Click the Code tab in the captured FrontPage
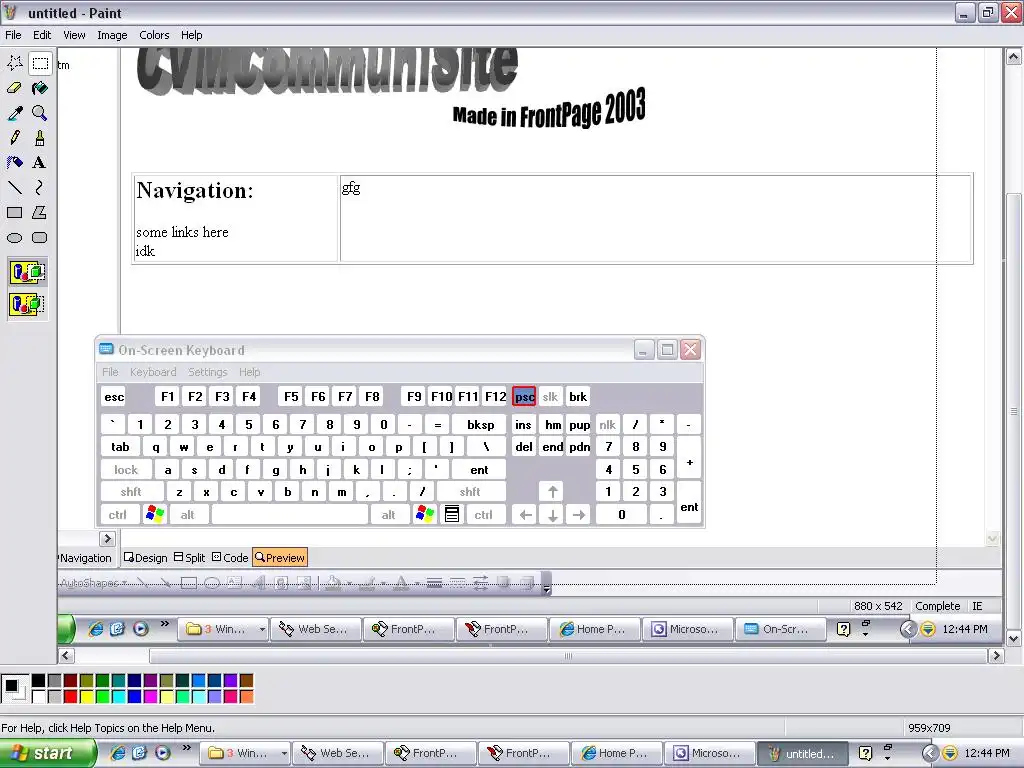This screenshot has width=1024, height=768. point(230,558)
